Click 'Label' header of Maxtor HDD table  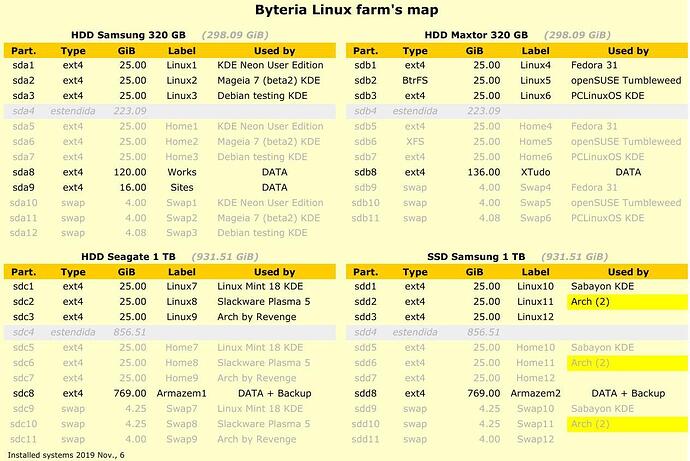[536, 51]
